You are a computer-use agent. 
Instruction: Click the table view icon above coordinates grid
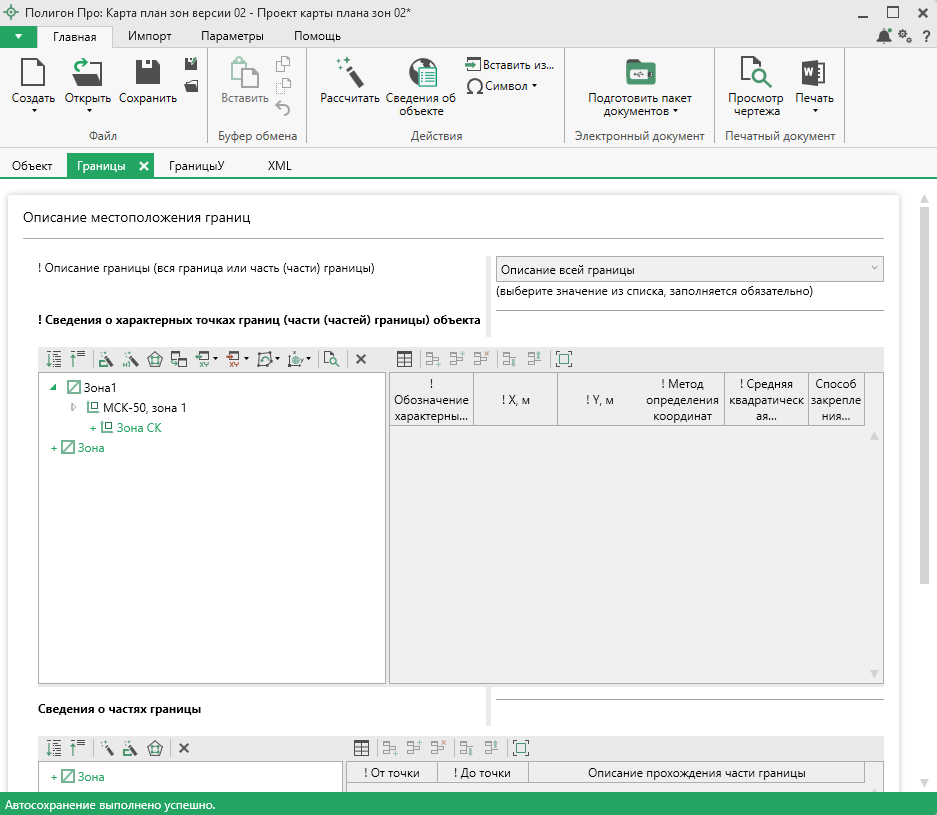(x=404, y=359)
